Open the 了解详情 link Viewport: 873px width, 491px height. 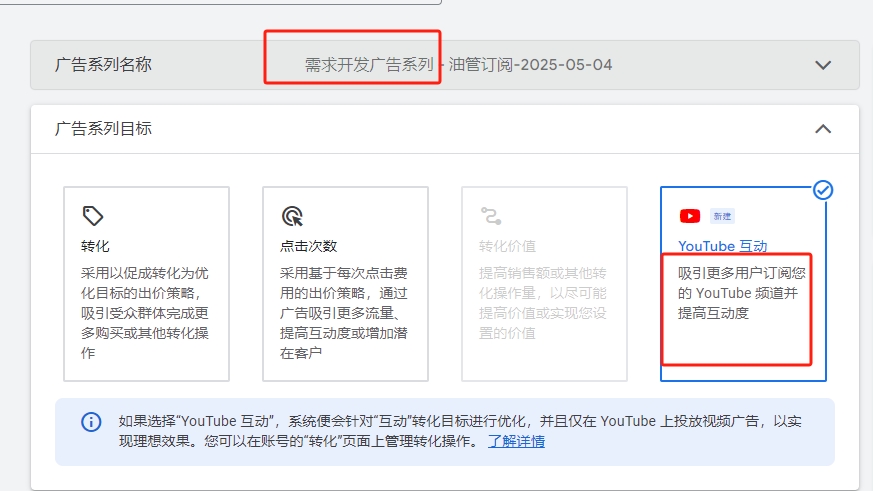516,441
